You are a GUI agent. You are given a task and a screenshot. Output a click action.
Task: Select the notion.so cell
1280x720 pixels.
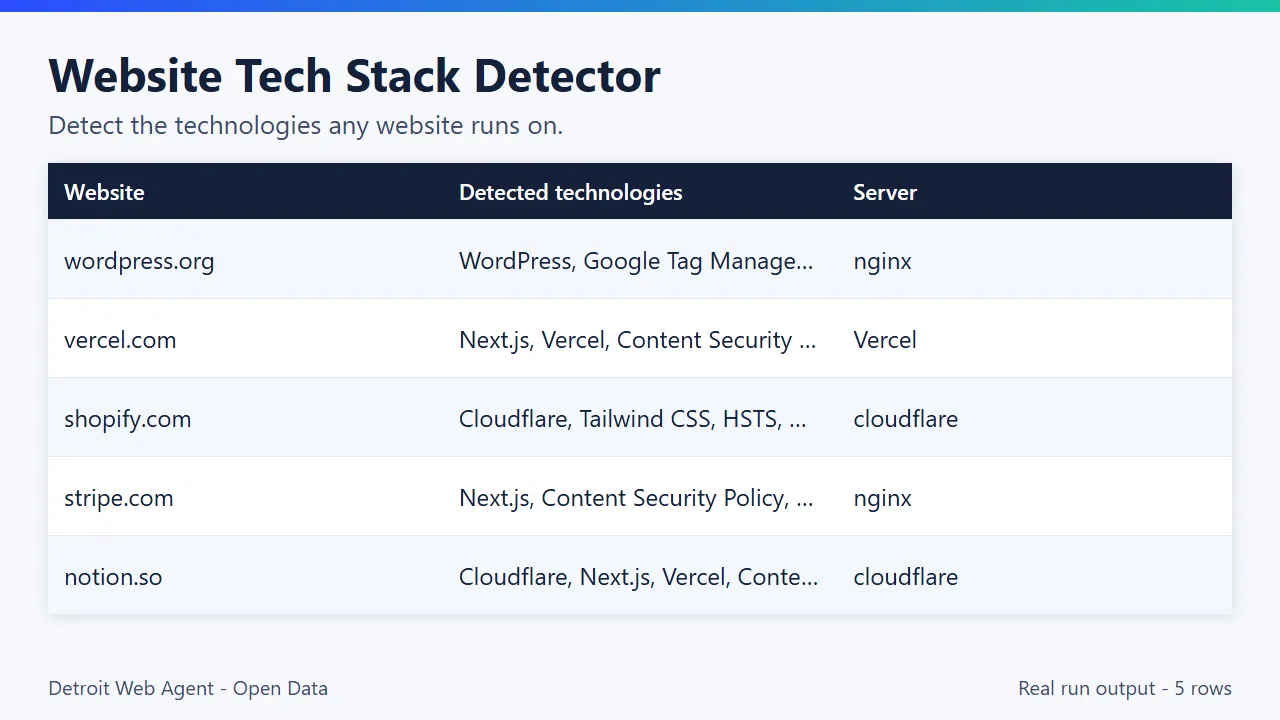tap(245, 577)
